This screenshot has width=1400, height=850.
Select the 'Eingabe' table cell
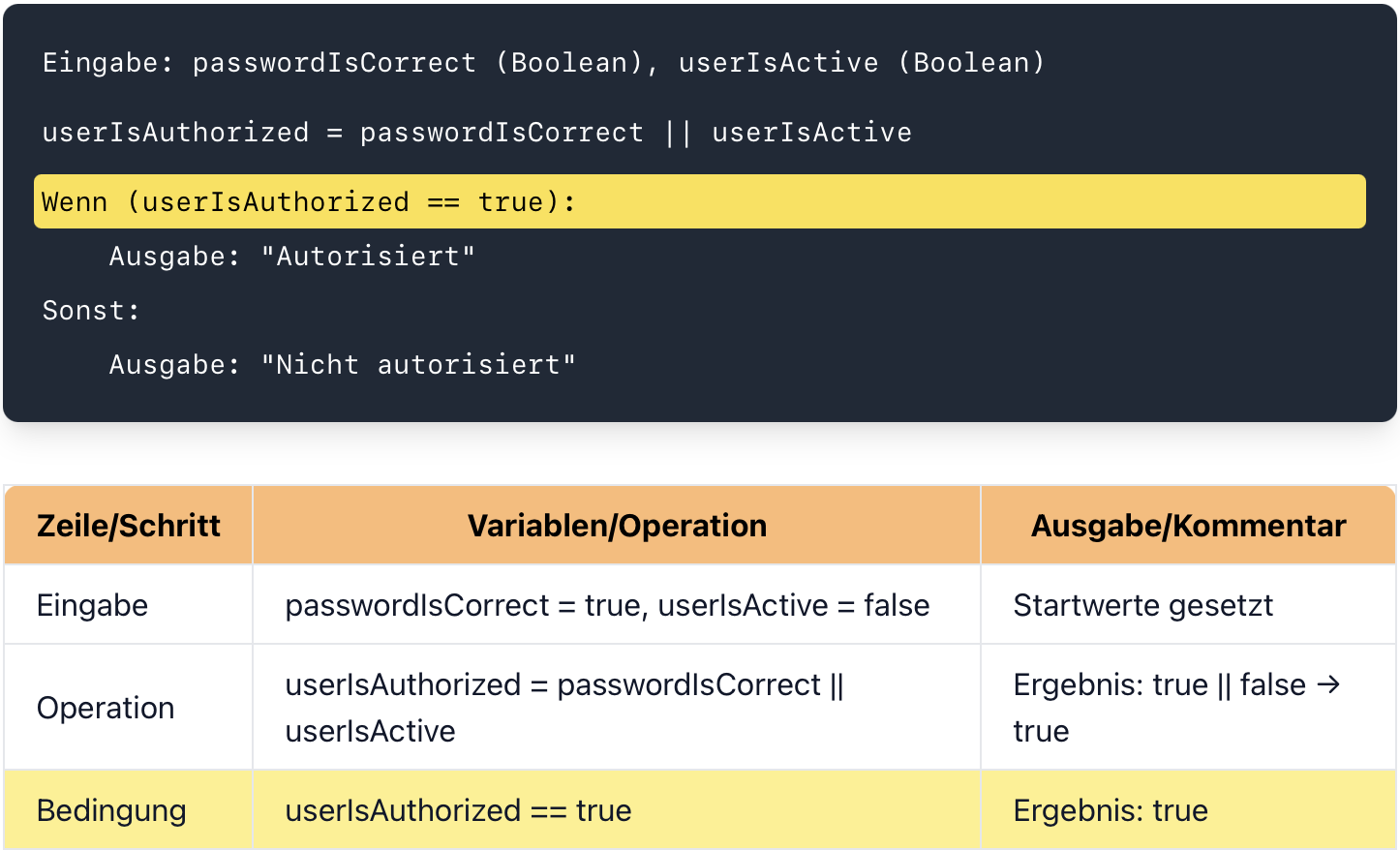pyautogui.click(x=129, y=605)
